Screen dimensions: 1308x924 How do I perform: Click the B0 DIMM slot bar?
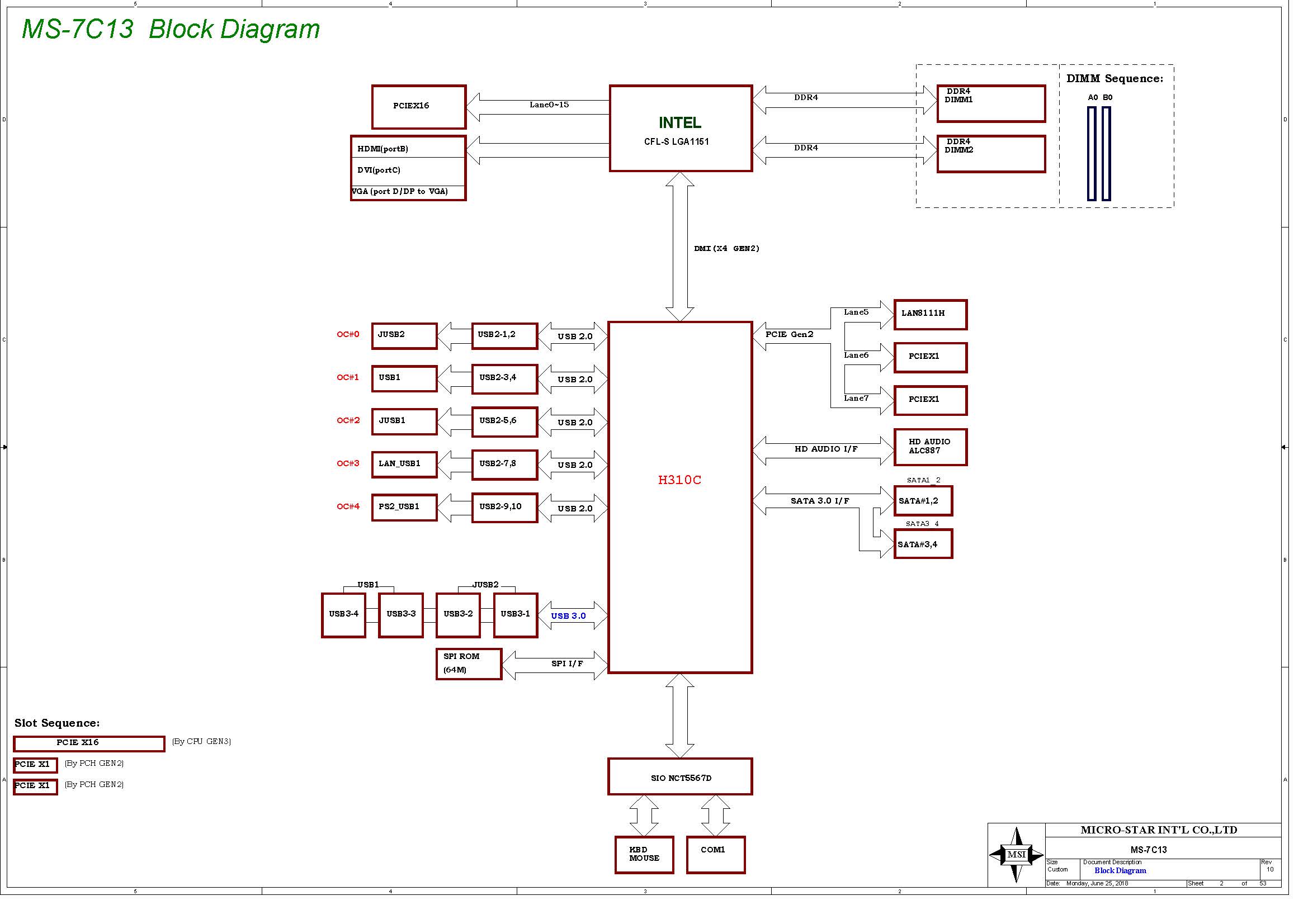(1106, 154)
